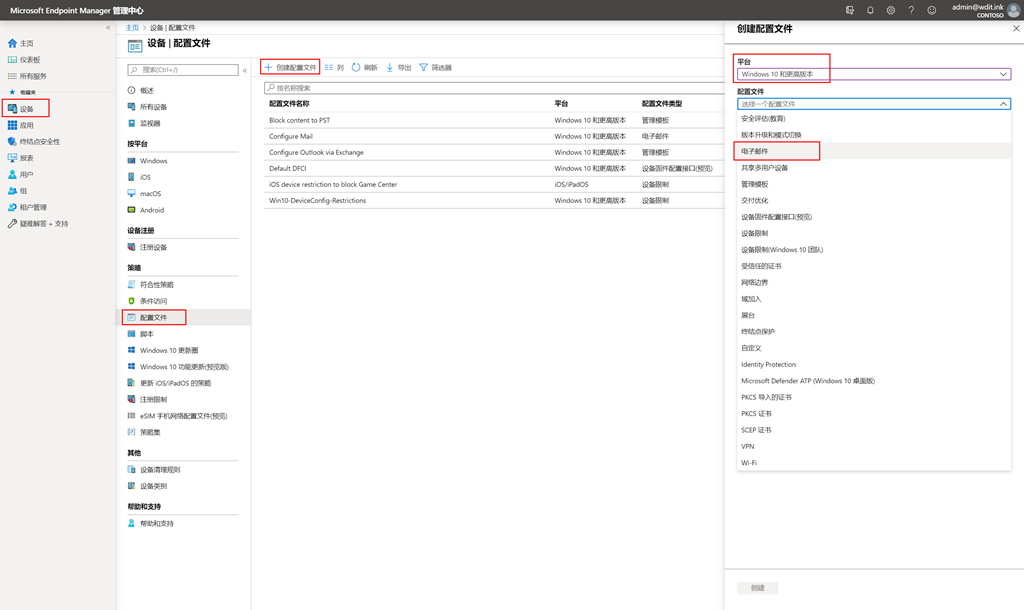Viewport: 1024px width, 610px height.
Task: Open 终结点安全性 shield icon
Action: 12,141
